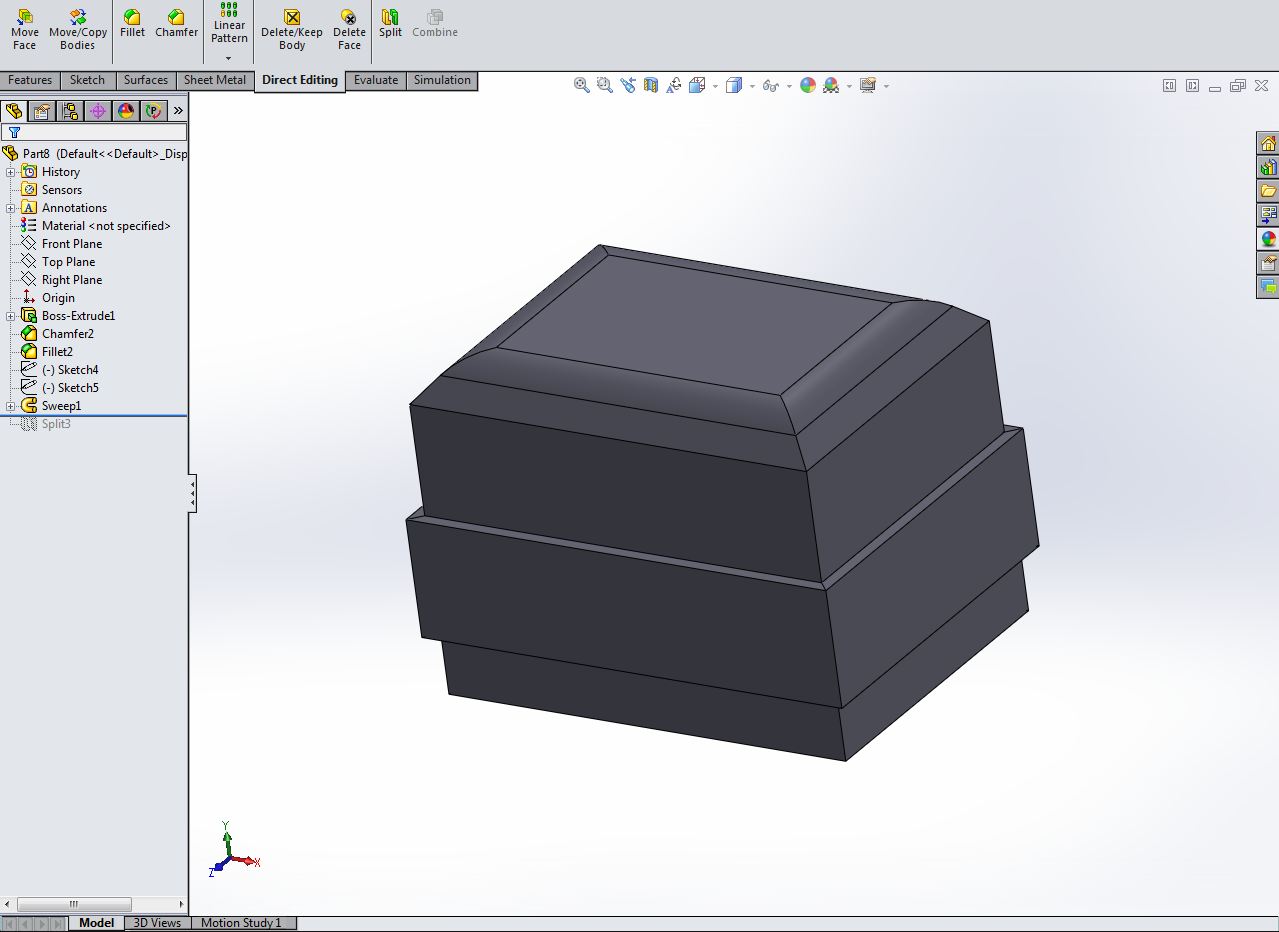Select the Previous View icon

pos(628,86)
